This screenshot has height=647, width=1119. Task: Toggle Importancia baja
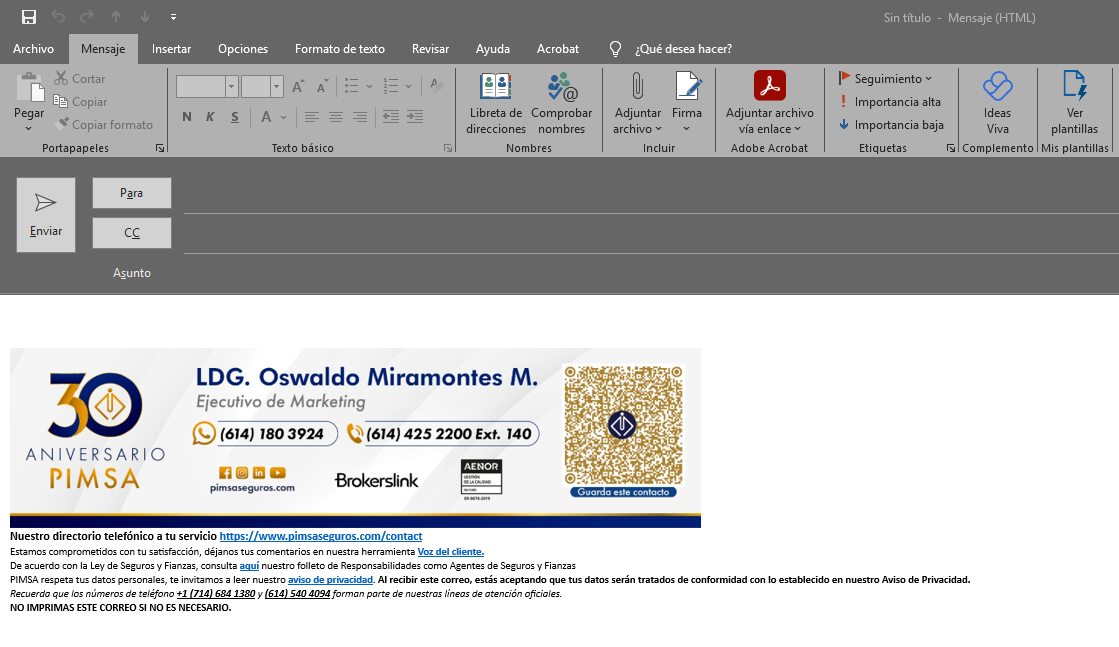891,124
